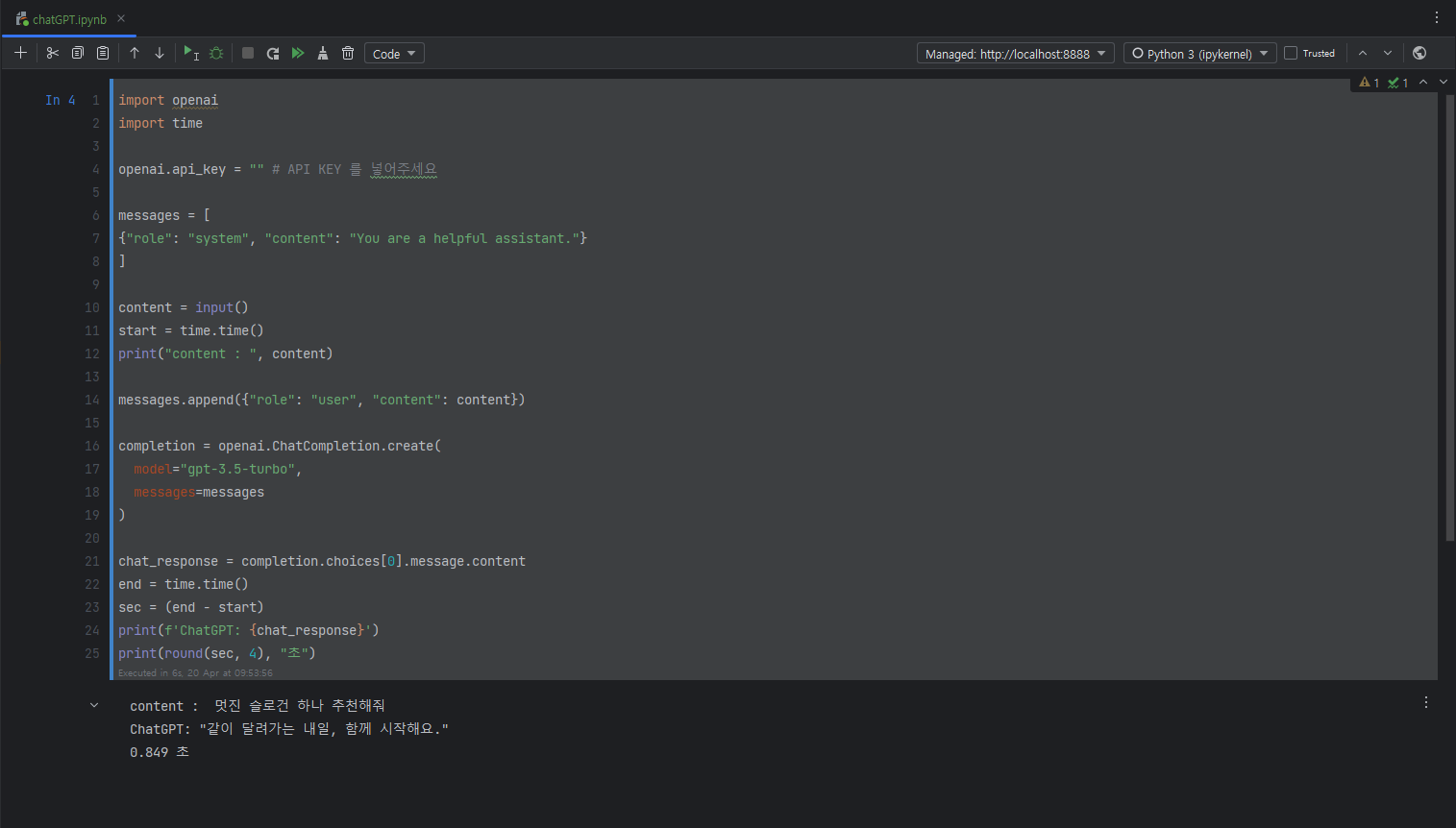1456x828 pixels.
Task: Click the 'content :' output line
Action: 258,706
